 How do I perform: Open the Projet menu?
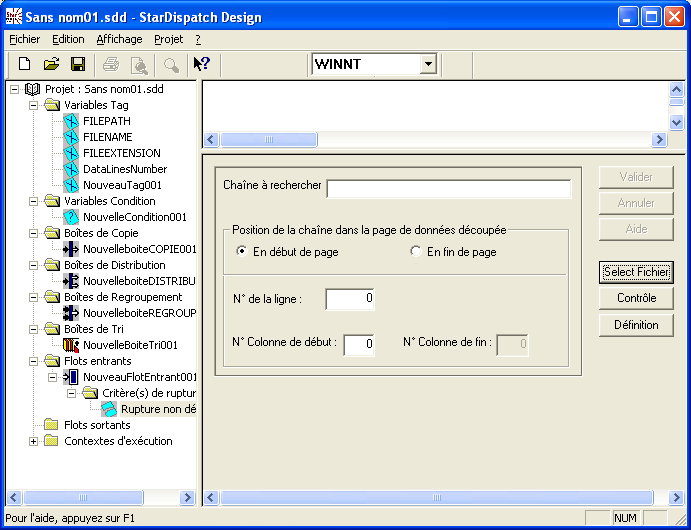pyautogui.click(x=168, y=39)
